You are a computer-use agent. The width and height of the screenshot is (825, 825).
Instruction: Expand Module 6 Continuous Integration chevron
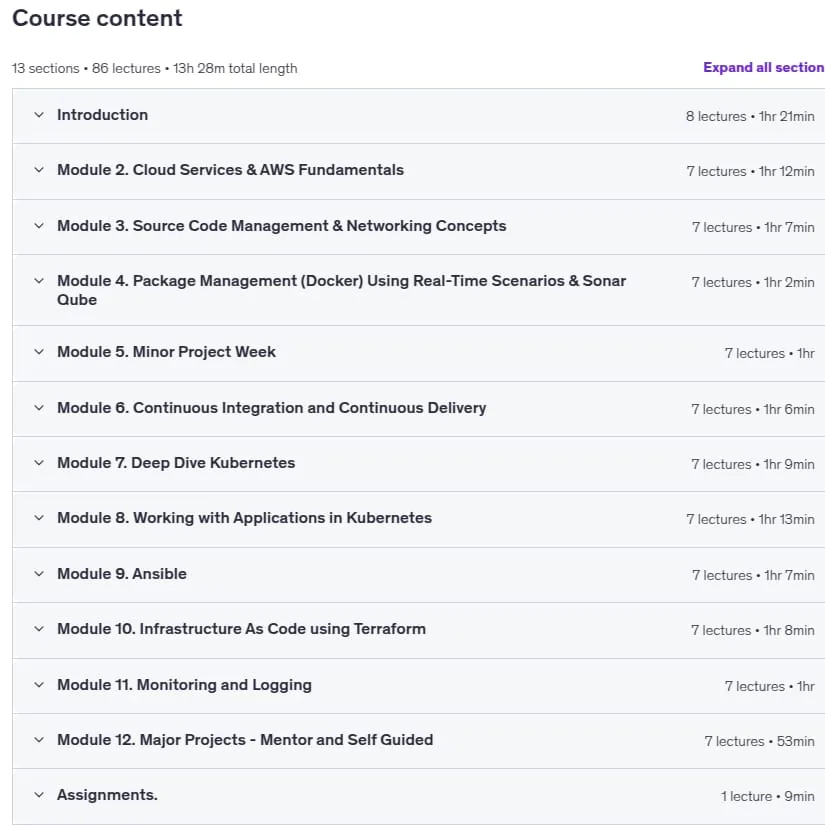tap(39, 408)
